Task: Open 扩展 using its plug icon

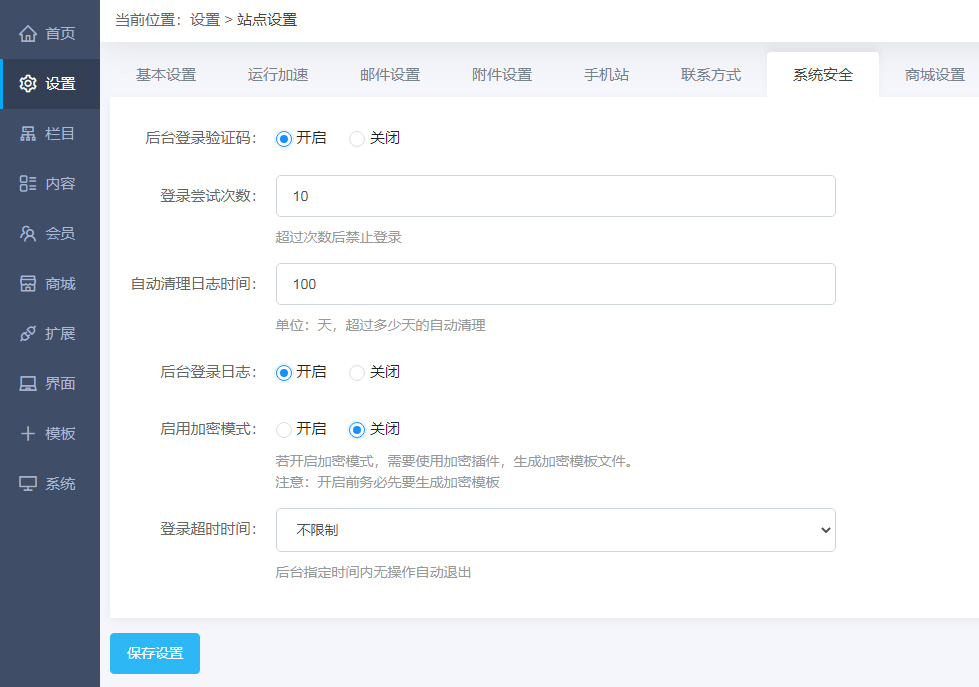Action: coord(28,334)
